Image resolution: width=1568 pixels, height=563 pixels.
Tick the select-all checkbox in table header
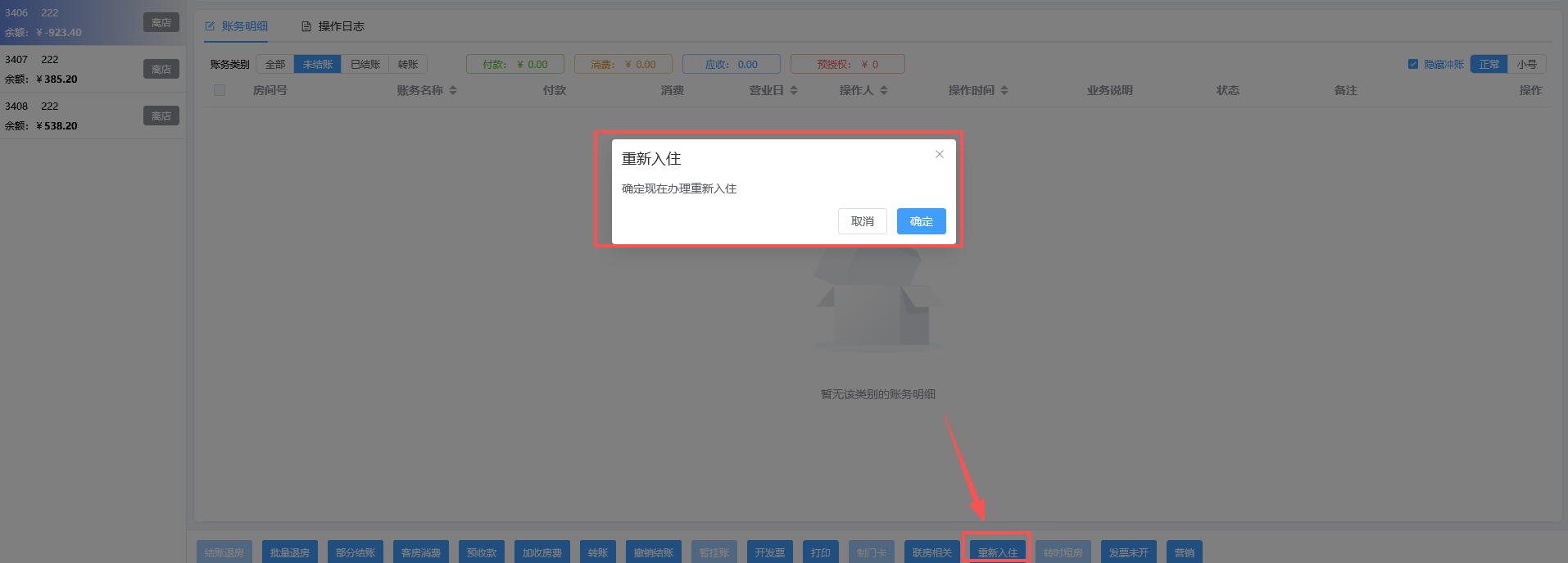click(220, 90)
